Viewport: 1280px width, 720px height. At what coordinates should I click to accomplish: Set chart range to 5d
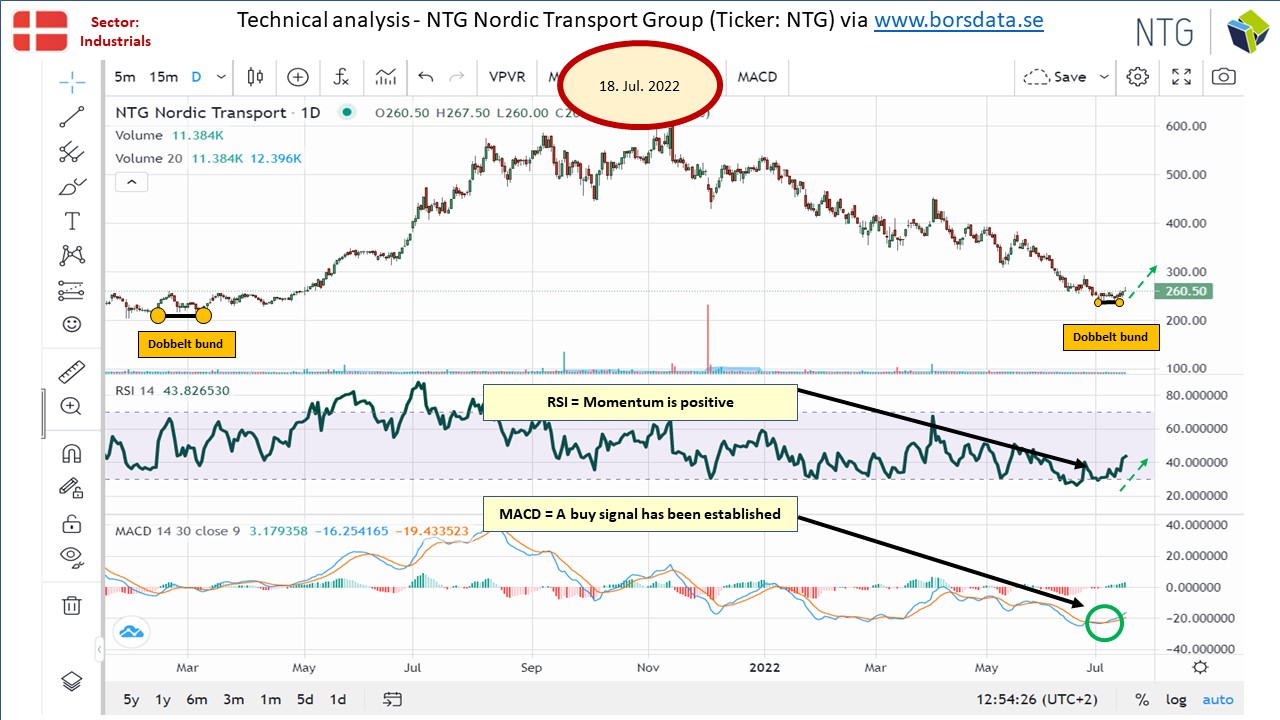pyautogui.click(x=306, y=700)
